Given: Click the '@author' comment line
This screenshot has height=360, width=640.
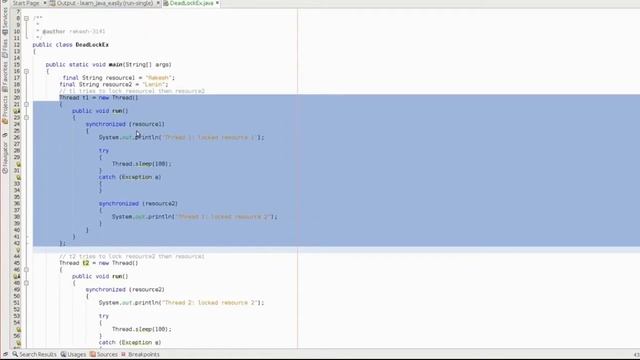Looking at the screenshot, I should (71, 31).
